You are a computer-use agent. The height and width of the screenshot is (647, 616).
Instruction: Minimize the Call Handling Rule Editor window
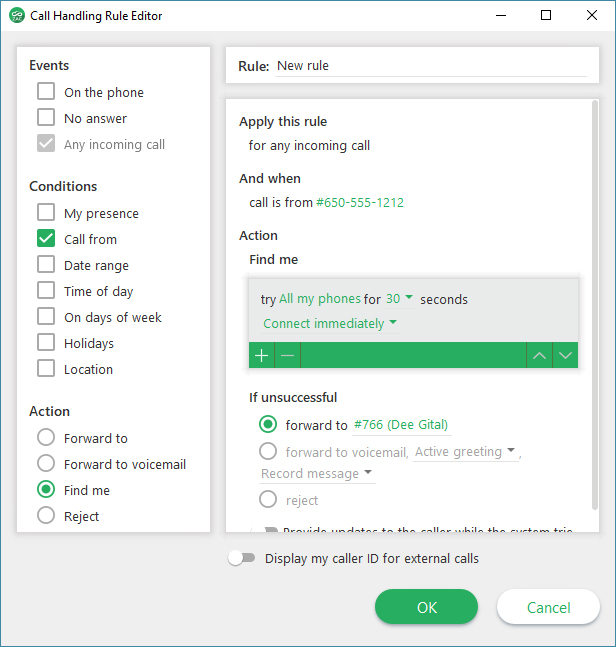[501, 16]
